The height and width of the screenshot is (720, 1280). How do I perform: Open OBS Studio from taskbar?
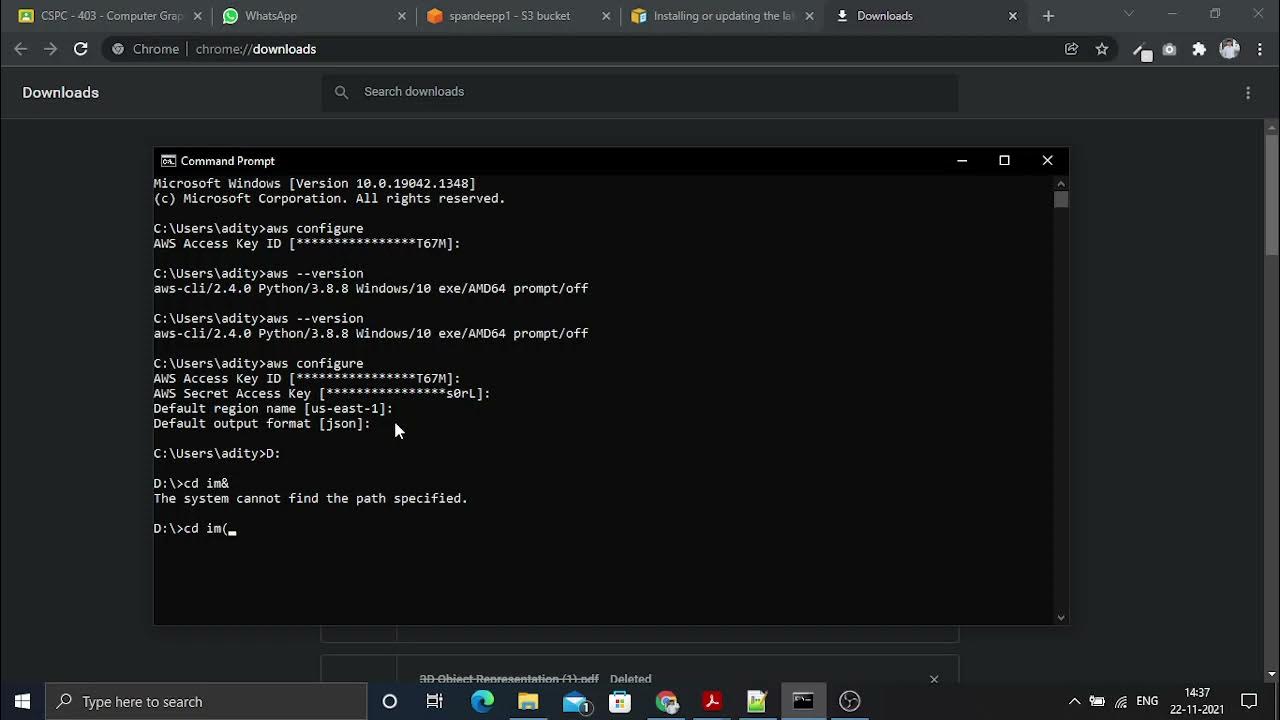[x=849, y=701]
